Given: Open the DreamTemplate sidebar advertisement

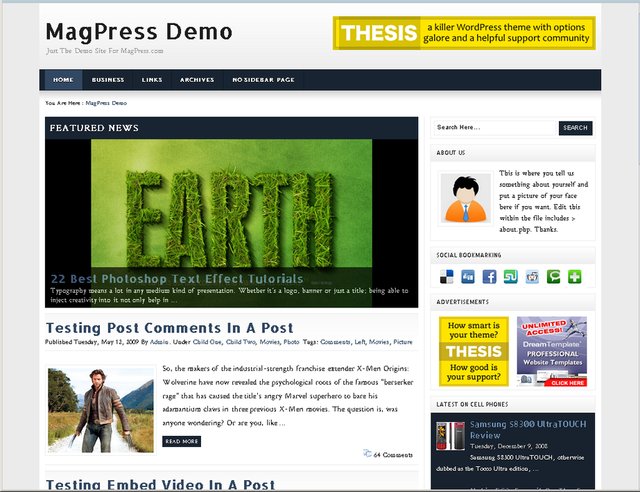Looking at the screenshot, I should [552, 351].
